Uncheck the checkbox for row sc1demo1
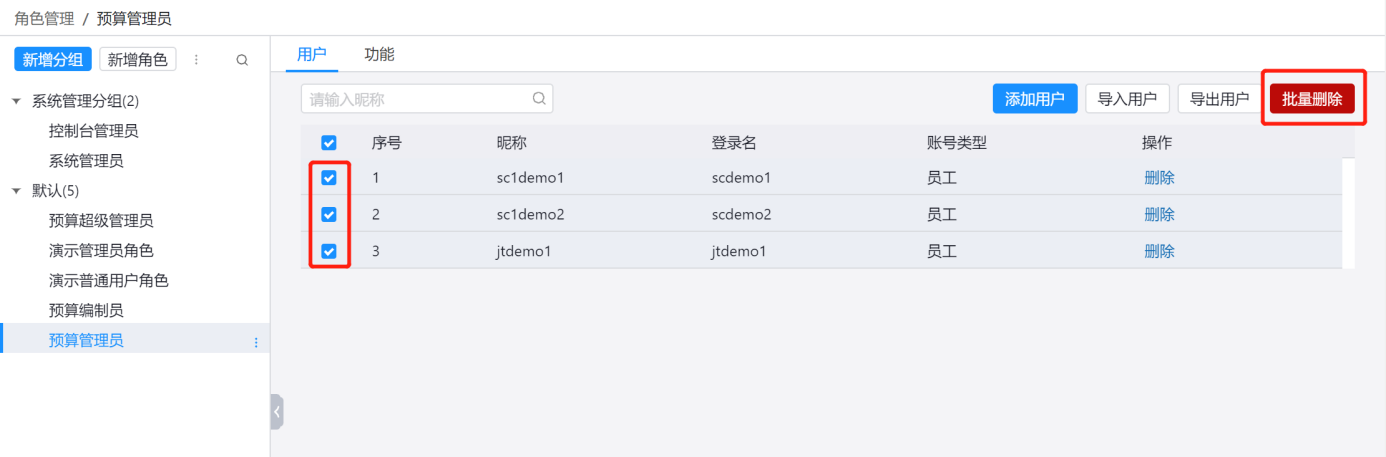Viewport: 1386px width, 457px height. click(x=329, y=178)
